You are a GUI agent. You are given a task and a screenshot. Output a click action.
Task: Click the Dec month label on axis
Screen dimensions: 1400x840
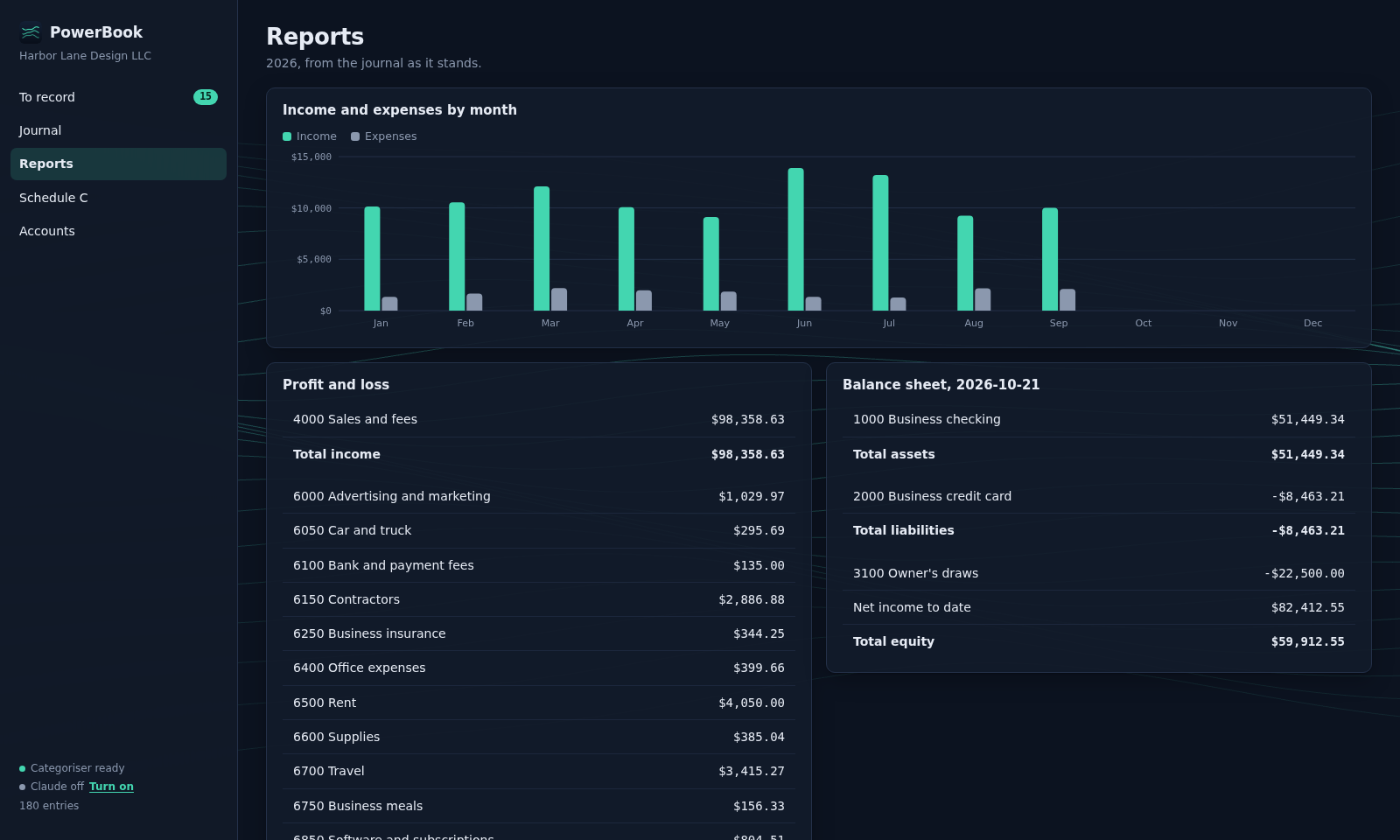click(1312, 324)
